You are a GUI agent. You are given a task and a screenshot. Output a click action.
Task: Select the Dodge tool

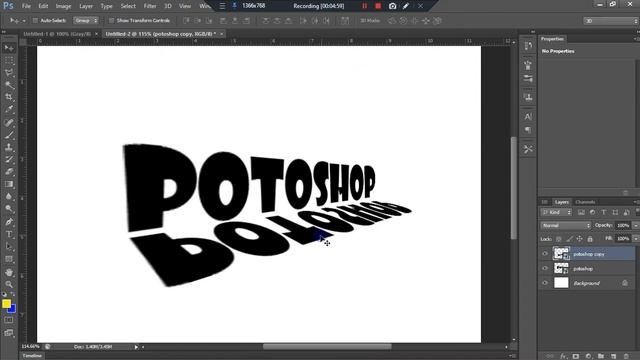click(x=9, y=209)
